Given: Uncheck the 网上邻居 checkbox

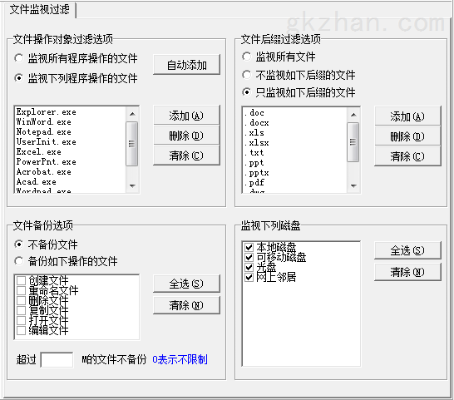Looking at the screenshot, I should [x=249, y=277].
